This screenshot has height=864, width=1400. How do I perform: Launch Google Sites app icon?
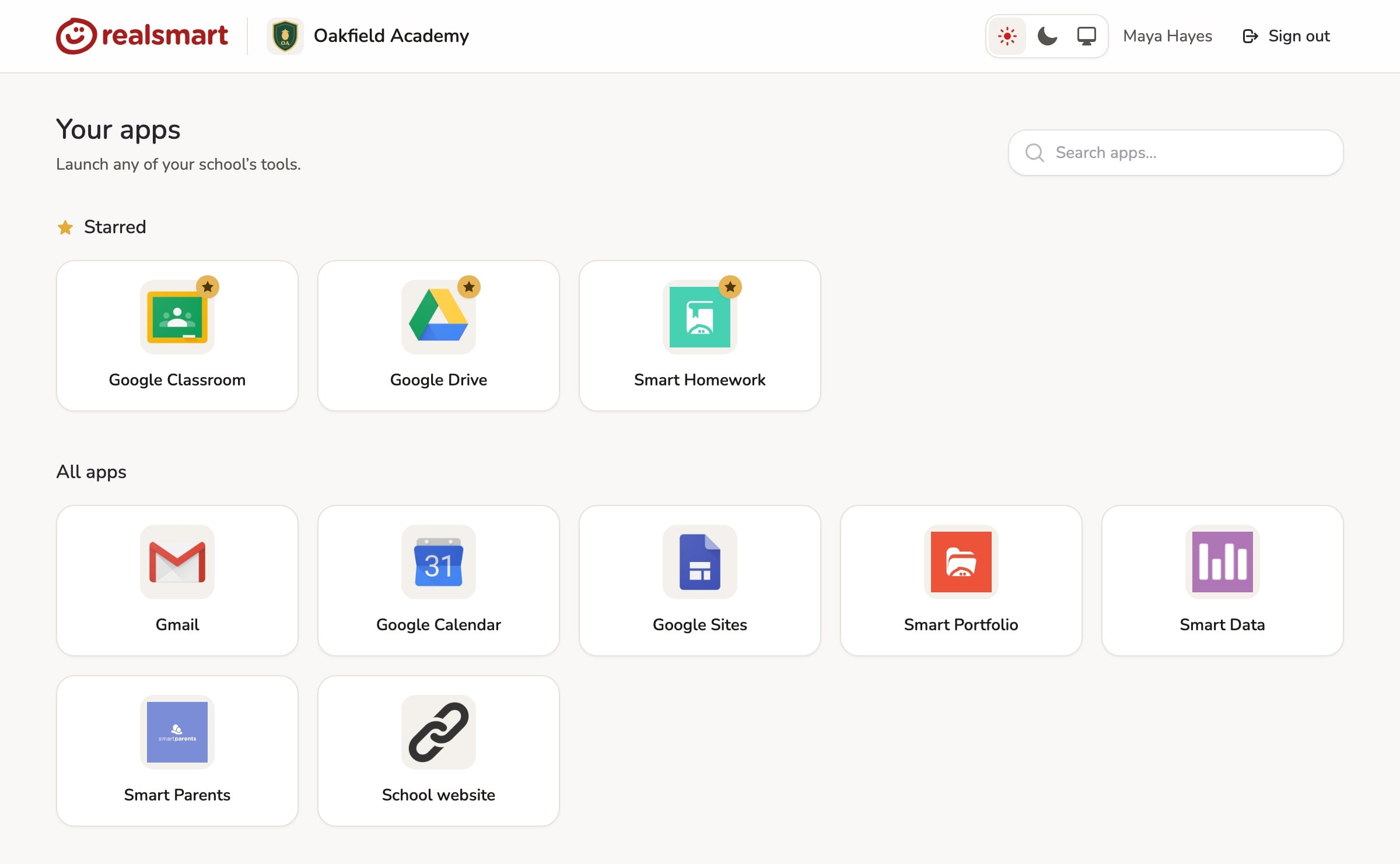(700, 562)
